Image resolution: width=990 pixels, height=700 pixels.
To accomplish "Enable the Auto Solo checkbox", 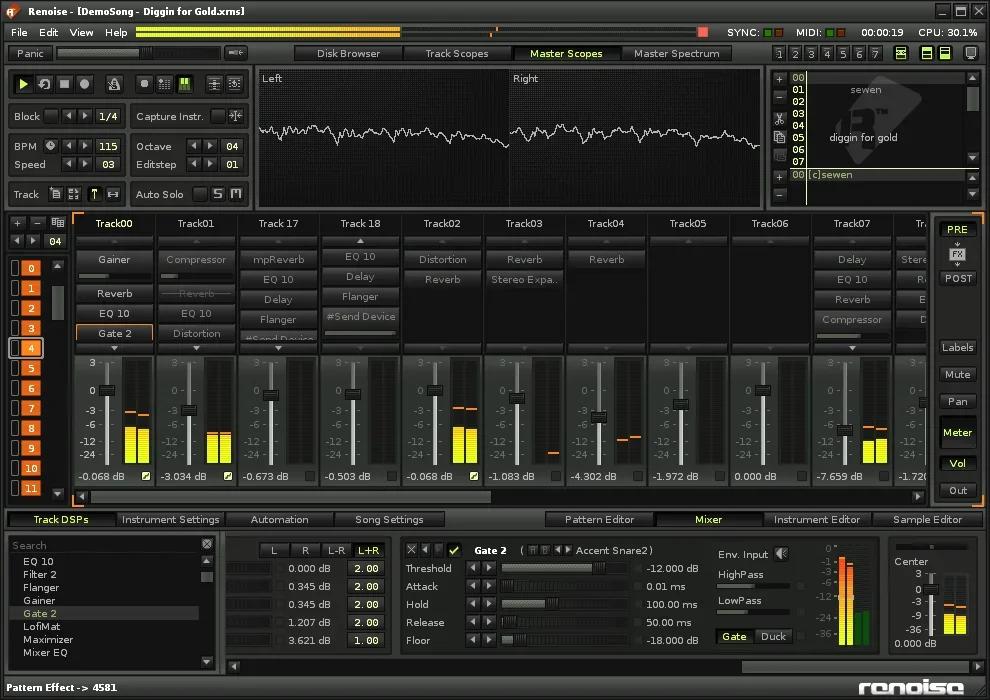I will (x=200, y=194).
